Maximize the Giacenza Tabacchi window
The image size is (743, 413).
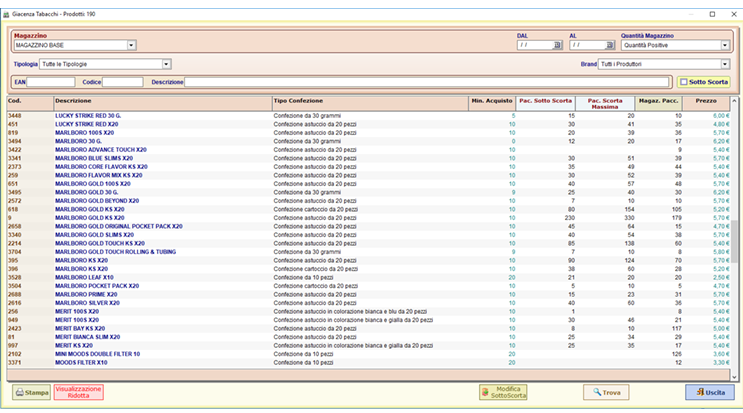click(712, 14)
